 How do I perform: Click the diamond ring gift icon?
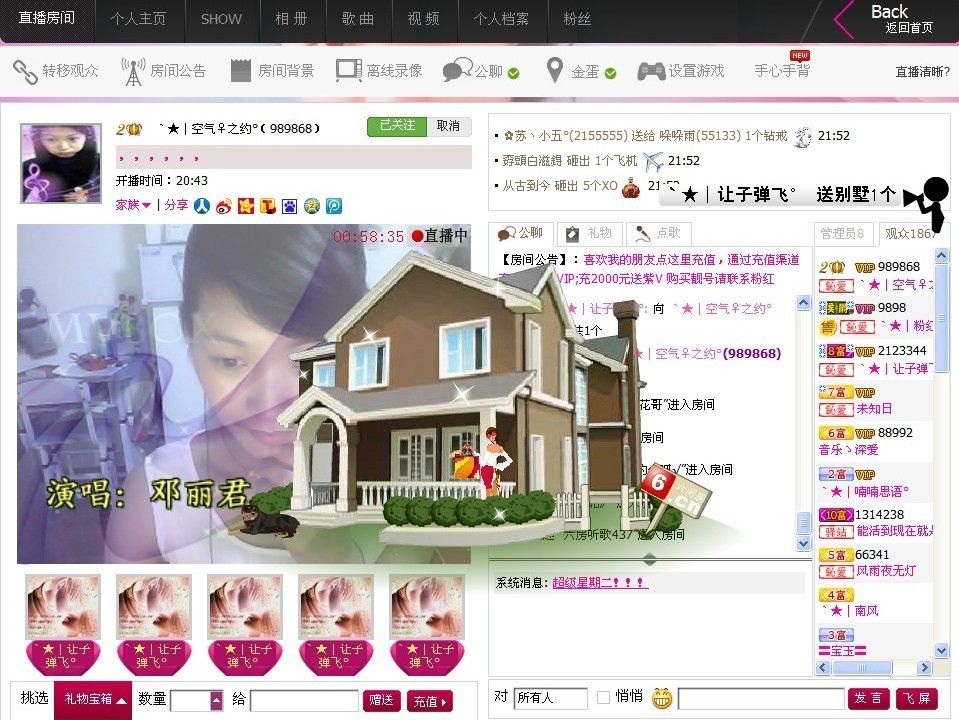(x=802, y=136)
